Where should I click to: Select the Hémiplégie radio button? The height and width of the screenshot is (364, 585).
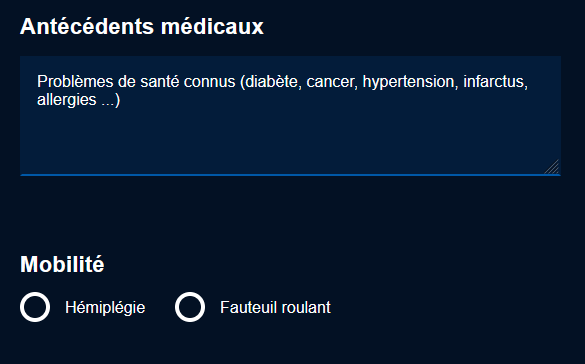tap(35, 307)
